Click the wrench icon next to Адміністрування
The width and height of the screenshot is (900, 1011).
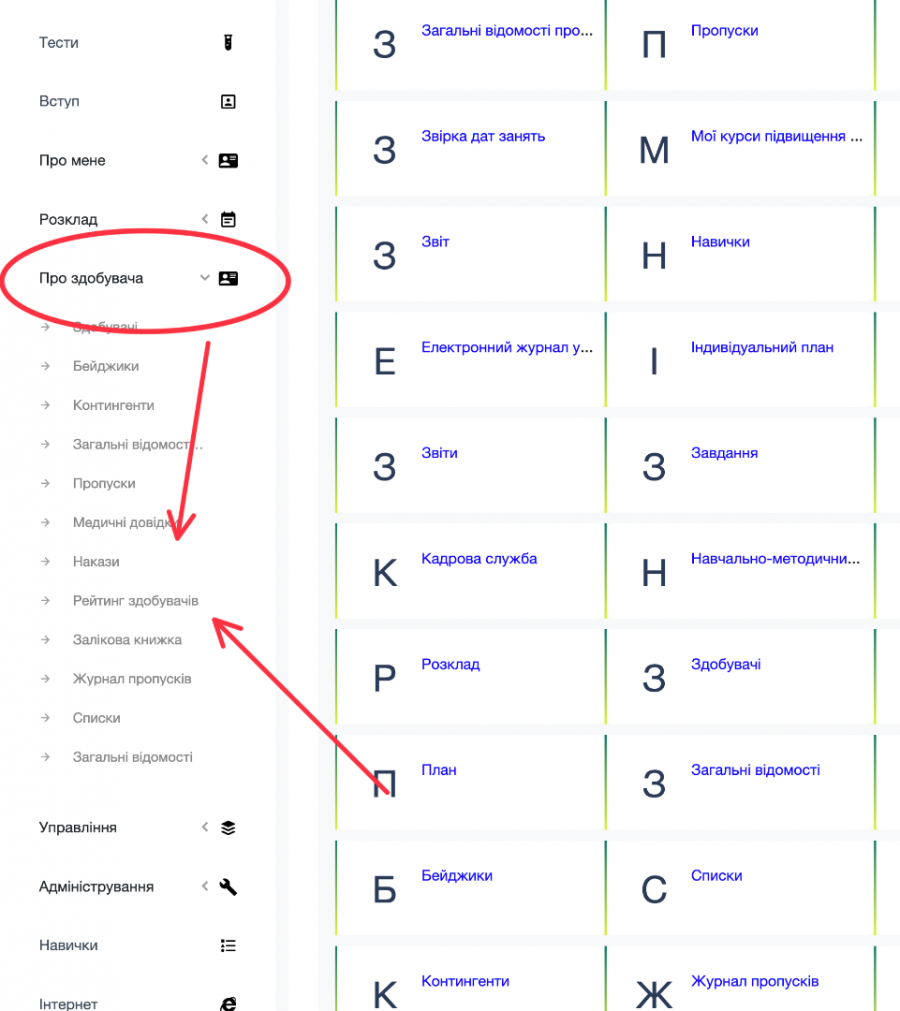[228, 886]
